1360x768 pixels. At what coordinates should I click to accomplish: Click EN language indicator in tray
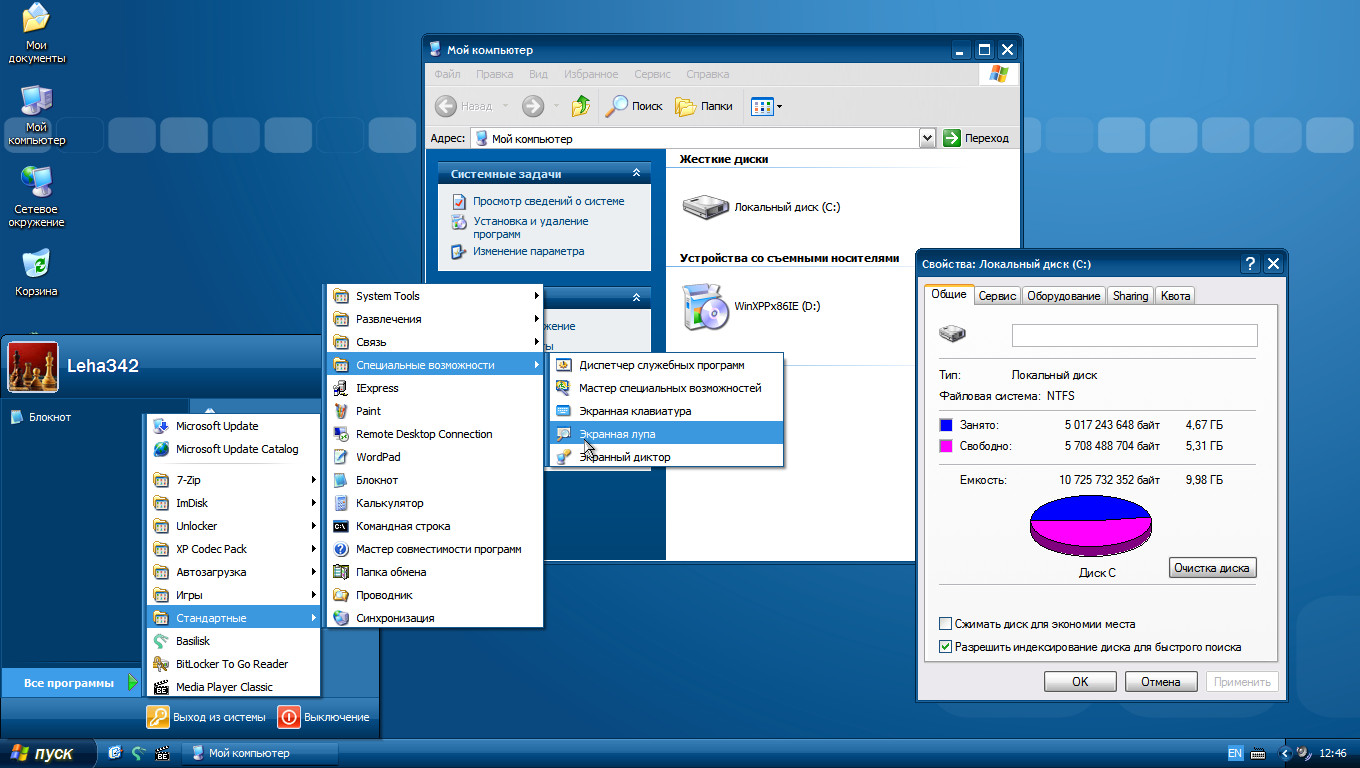1235,753
